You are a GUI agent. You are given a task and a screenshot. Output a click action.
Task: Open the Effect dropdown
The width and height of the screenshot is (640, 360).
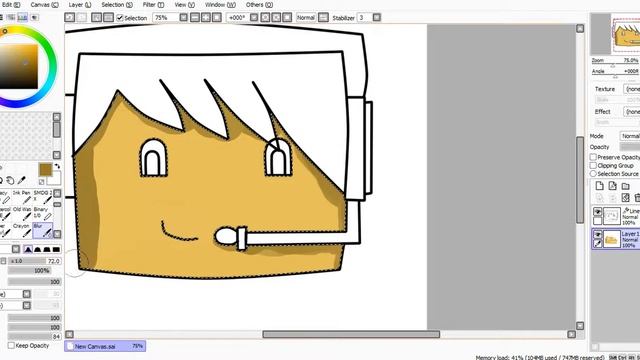632,111
